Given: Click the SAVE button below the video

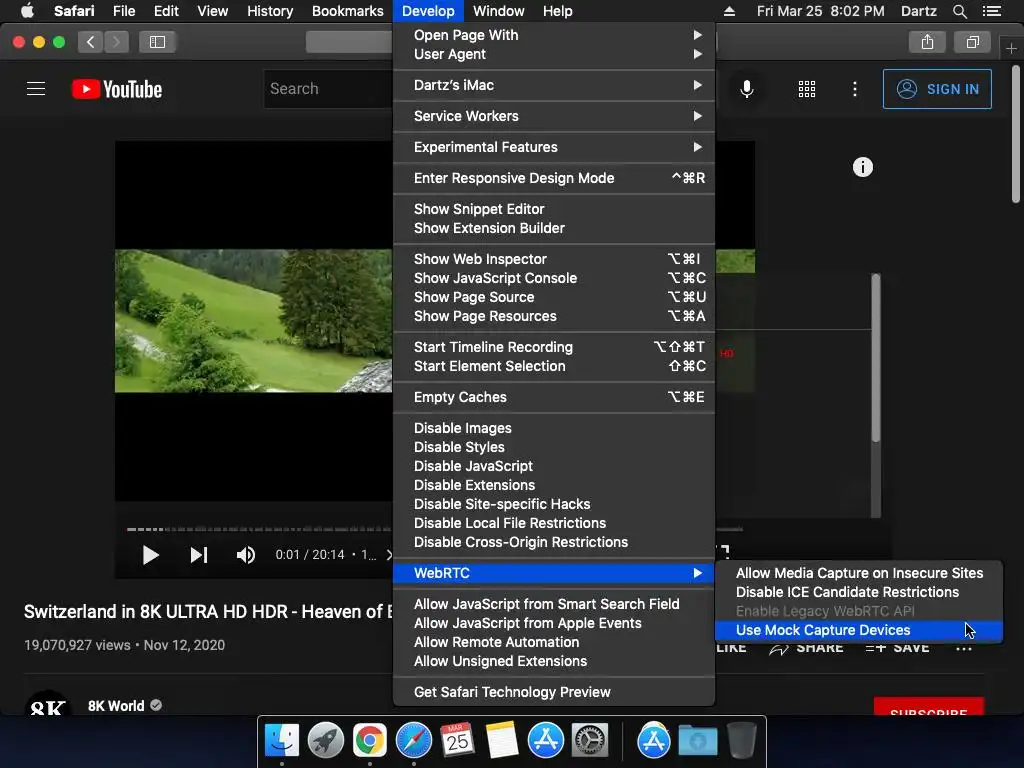Looking at the screenshot, I should click(897, 648).
